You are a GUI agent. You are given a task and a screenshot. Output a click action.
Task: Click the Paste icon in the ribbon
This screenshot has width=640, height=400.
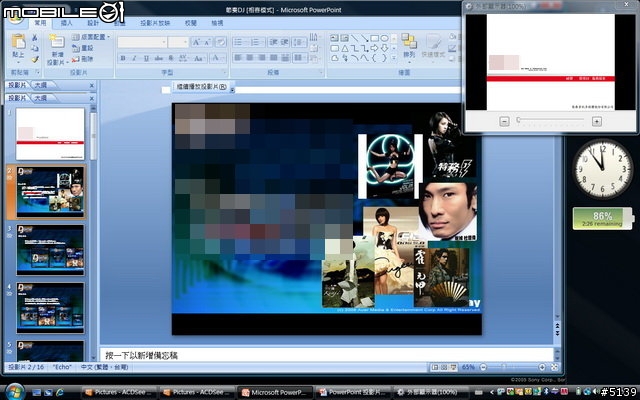[x=18, y=43]
